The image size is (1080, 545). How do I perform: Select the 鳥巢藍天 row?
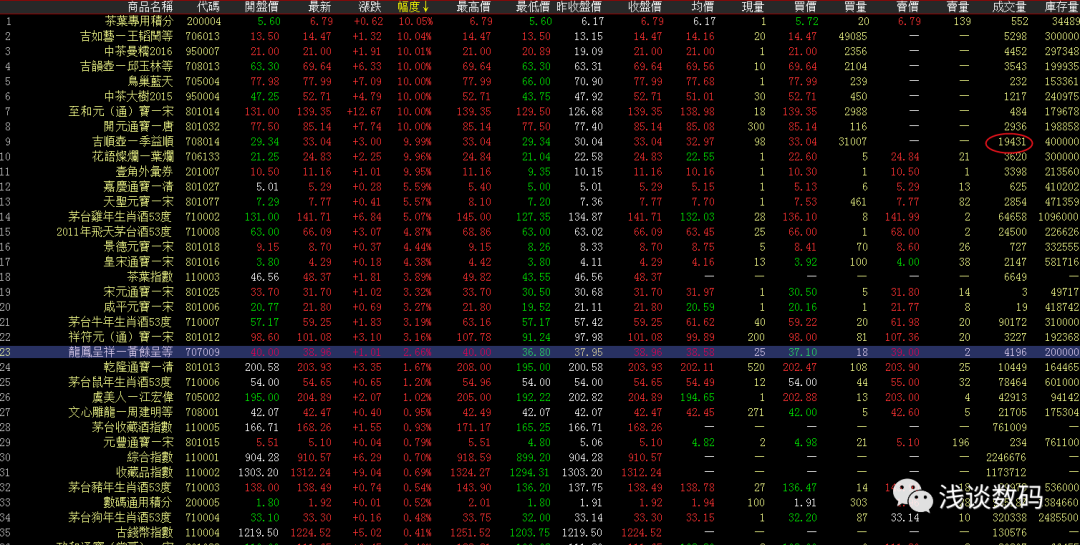pyautogui.click(x=540, y=81)
